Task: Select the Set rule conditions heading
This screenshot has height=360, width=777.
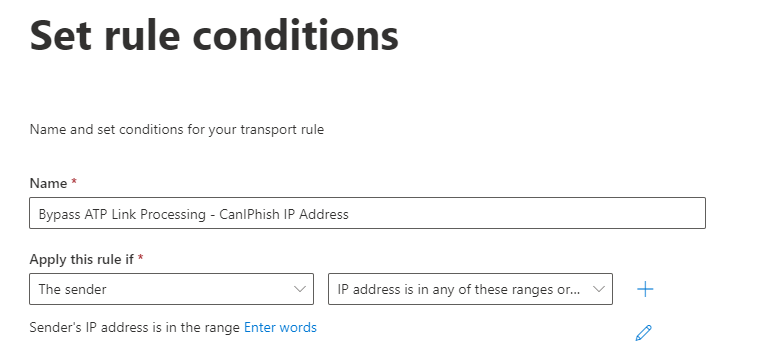Action: pyautogui.click(x=214, y=36)
